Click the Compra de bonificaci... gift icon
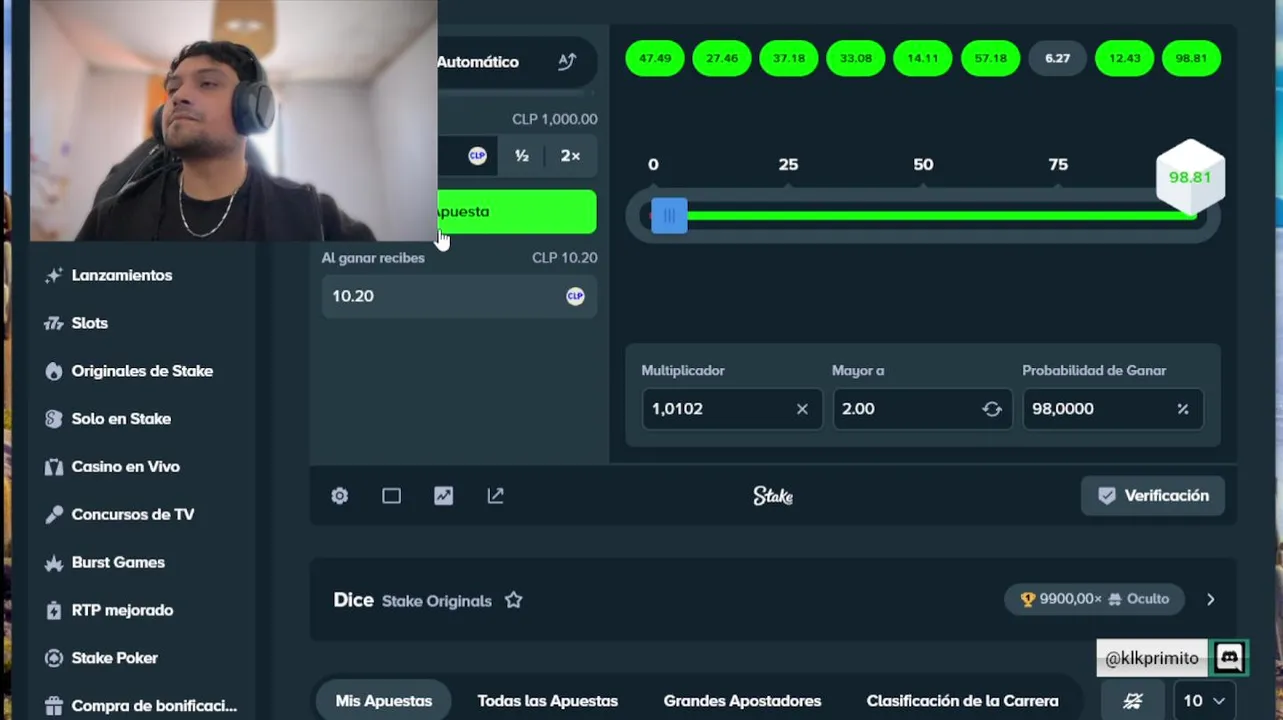 click(x=54, y=706)
